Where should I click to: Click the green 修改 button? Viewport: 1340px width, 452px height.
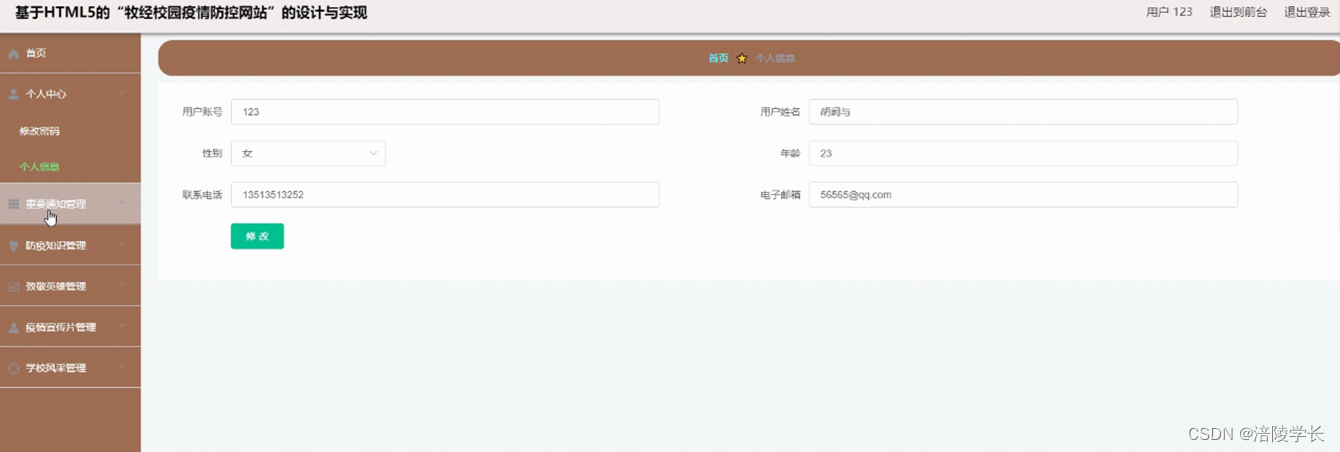(x=257, y=236)
